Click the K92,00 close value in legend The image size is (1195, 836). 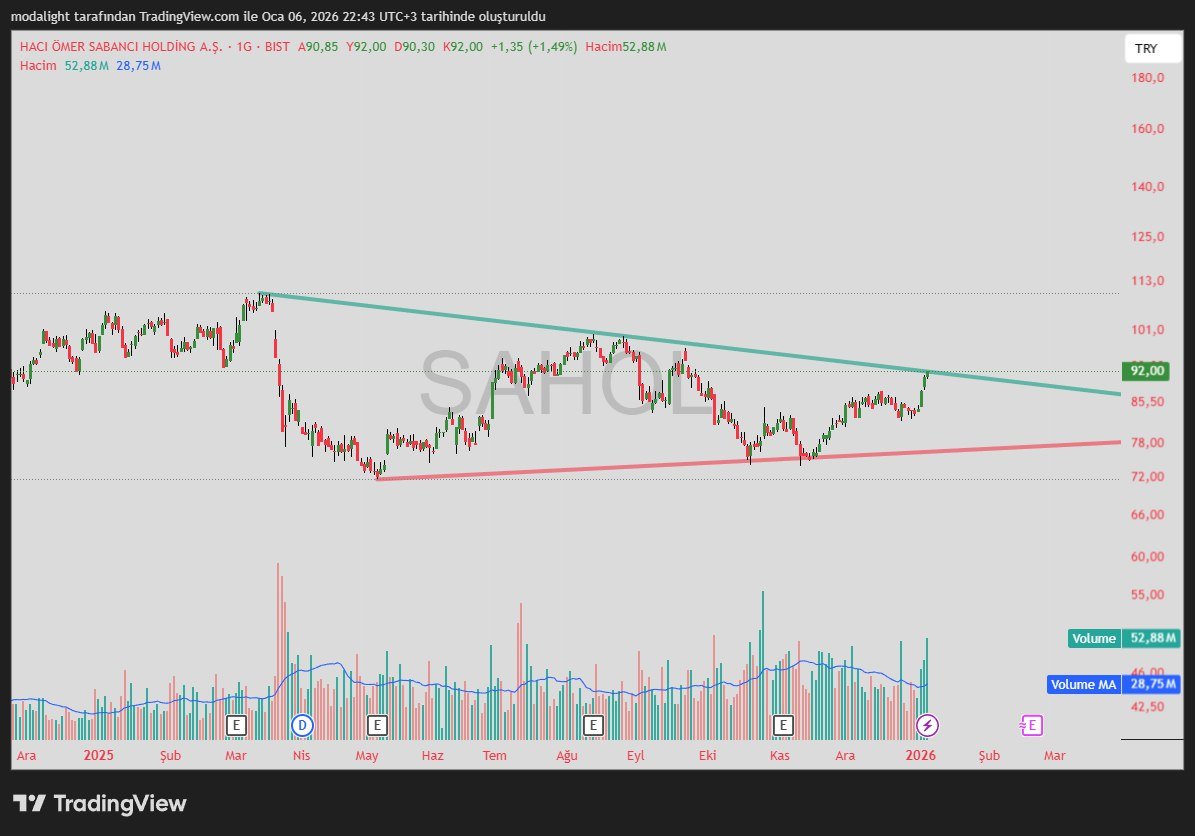tap(463, 46)
